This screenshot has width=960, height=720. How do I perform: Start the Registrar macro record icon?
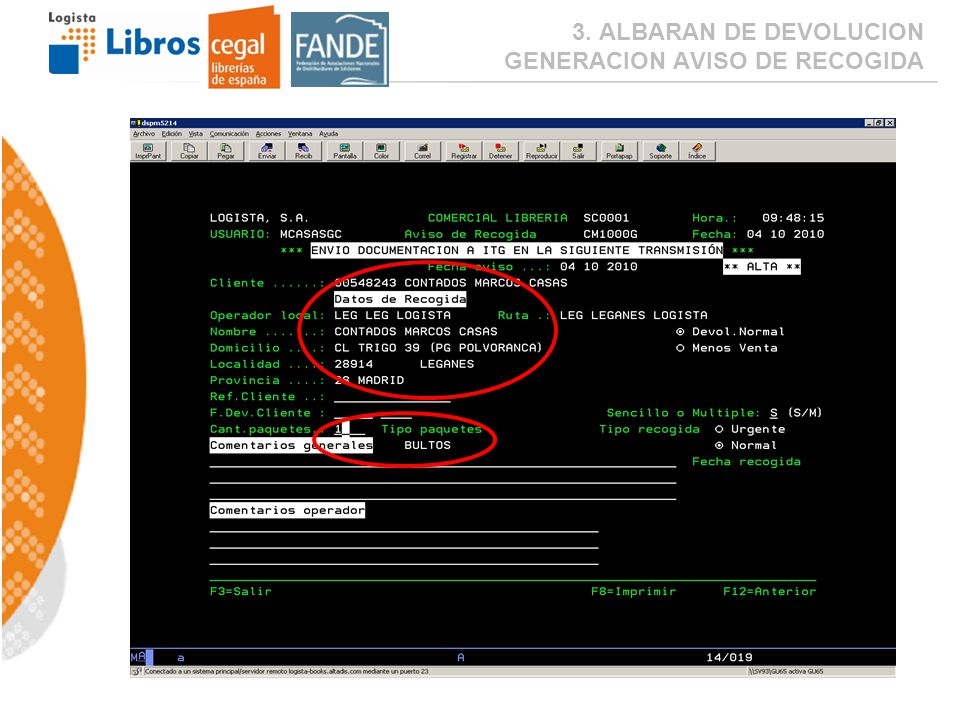tap(463, 151)
